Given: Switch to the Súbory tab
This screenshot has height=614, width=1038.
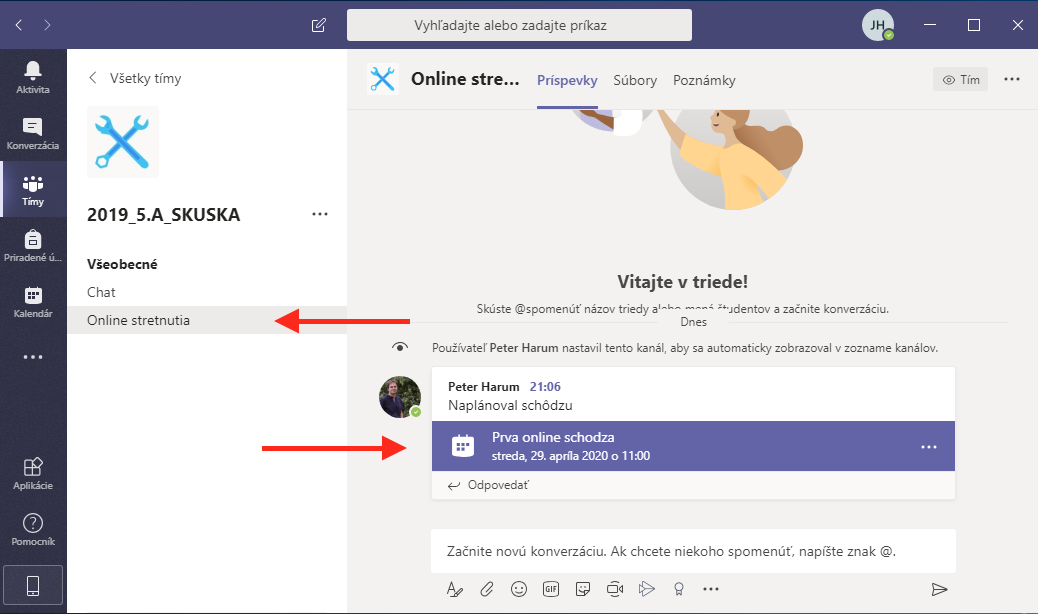Looking at the screenshot, I should pos(635,80).
